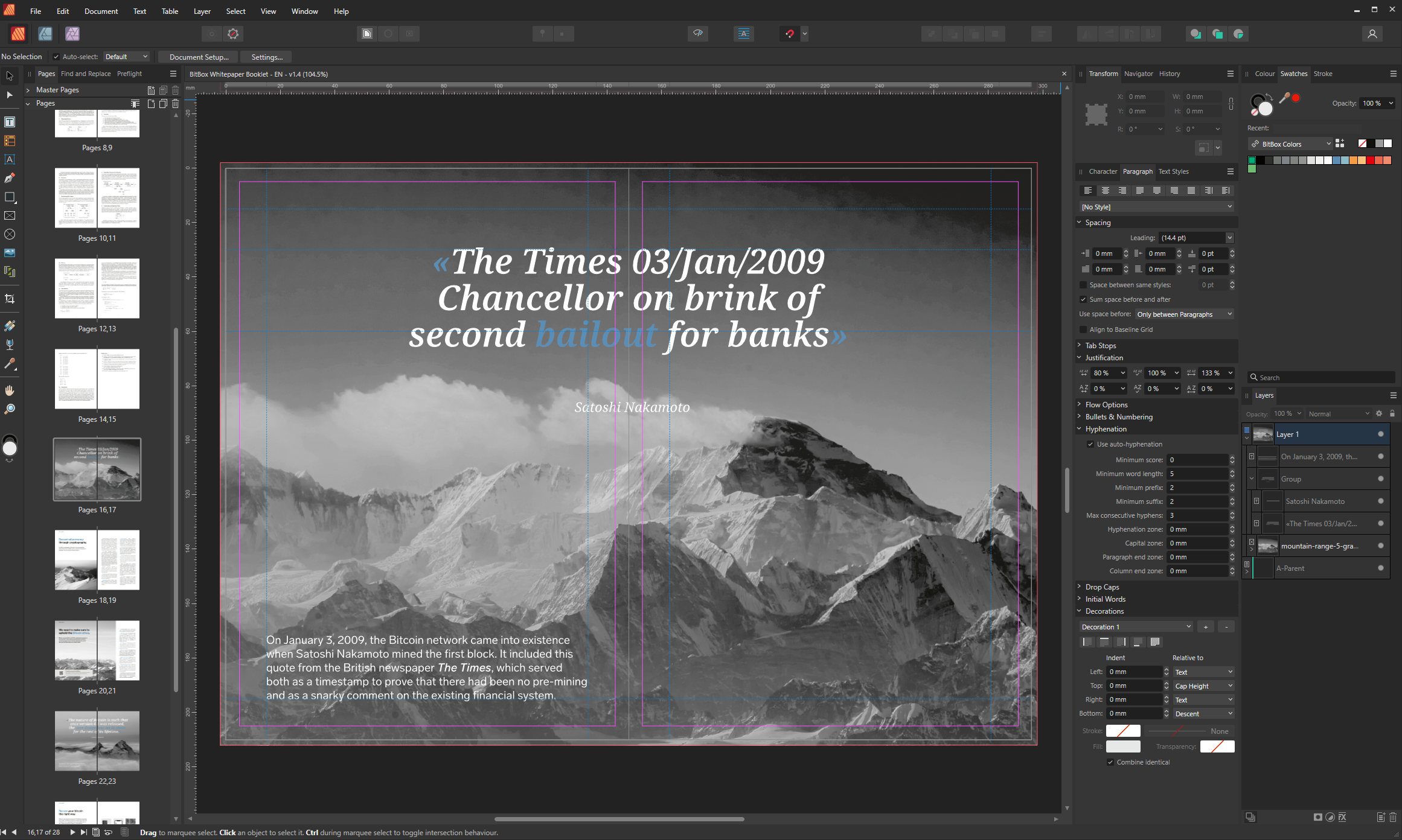Toggle Auto-select checkbox
Screen dimensions: 1402x840
coord(56,57)
